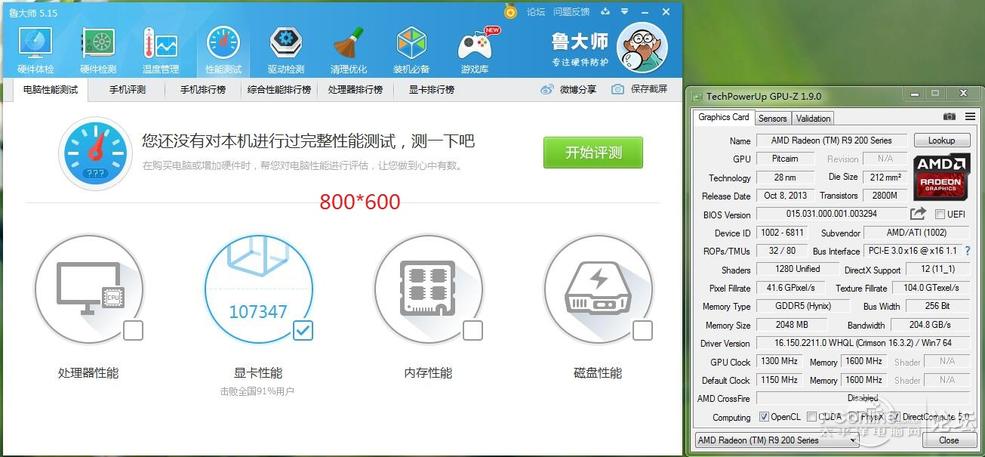Click the 处理器性能 processor circle icon

coord(89,289)
